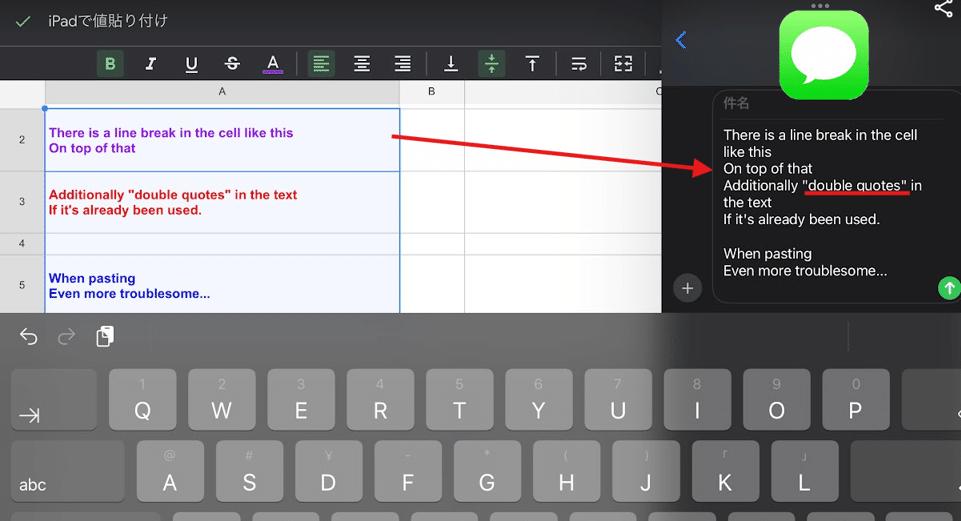Tap the J key

(x=646, y=471)
